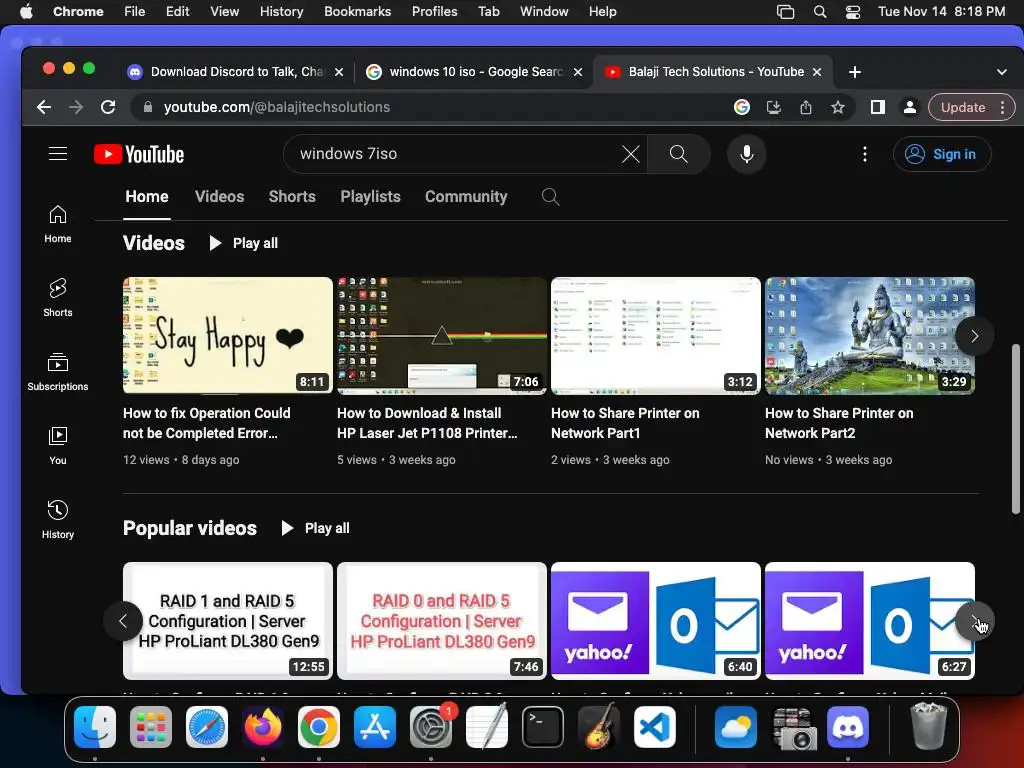Select the channel Community tab
Image resolution: width=1024 pixels, height=768 pixels.
tap(466, 197)
